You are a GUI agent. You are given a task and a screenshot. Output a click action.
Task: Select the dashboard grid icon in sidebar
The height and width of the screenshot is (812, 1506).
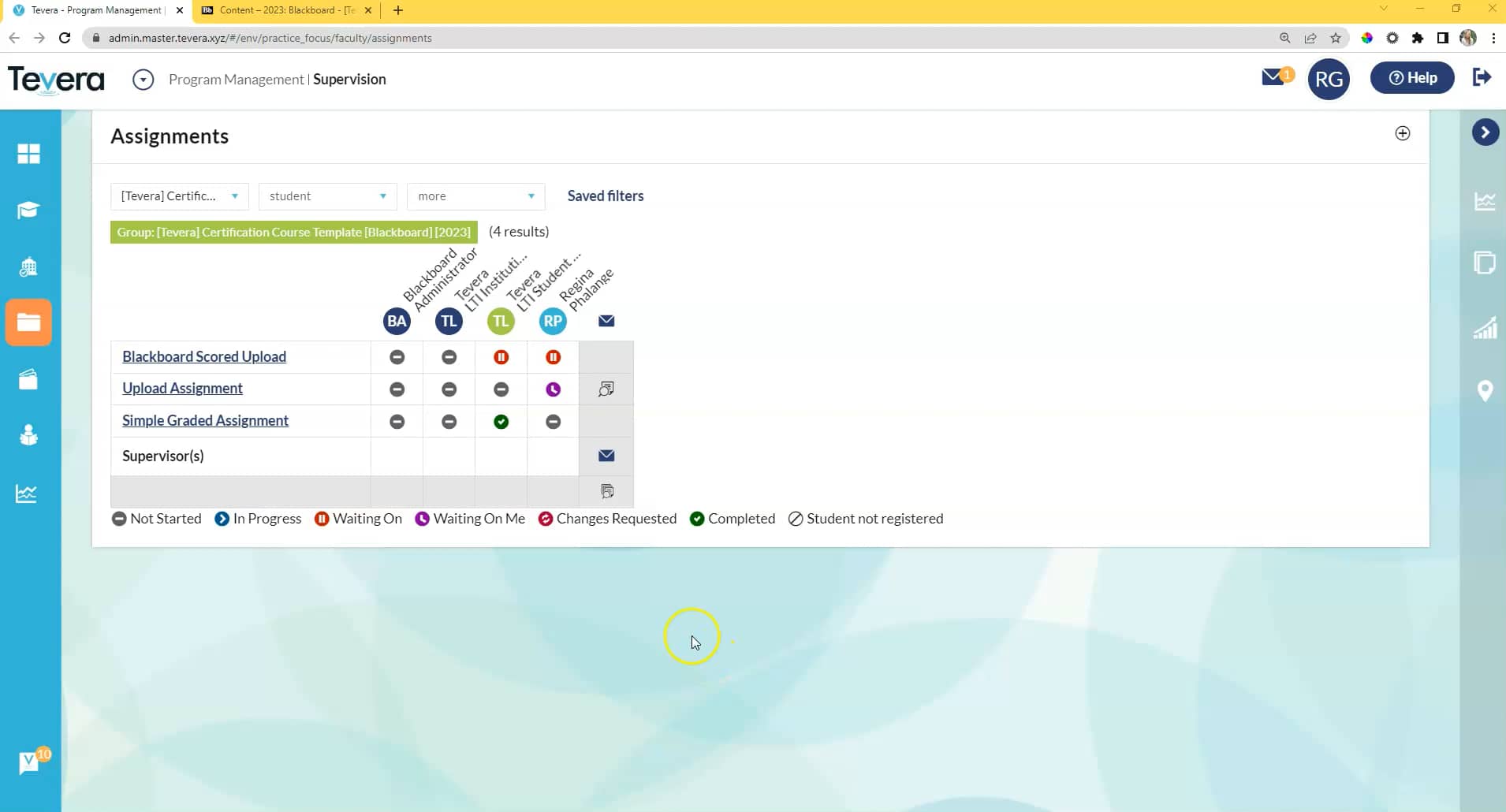(29, 154)
